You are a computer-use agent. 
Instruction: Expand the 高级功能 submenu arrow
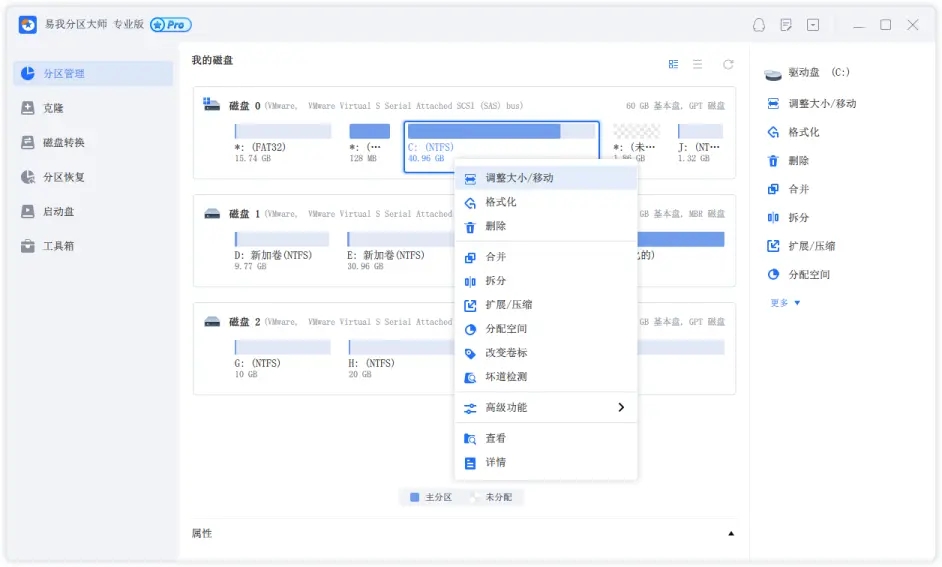621,407
